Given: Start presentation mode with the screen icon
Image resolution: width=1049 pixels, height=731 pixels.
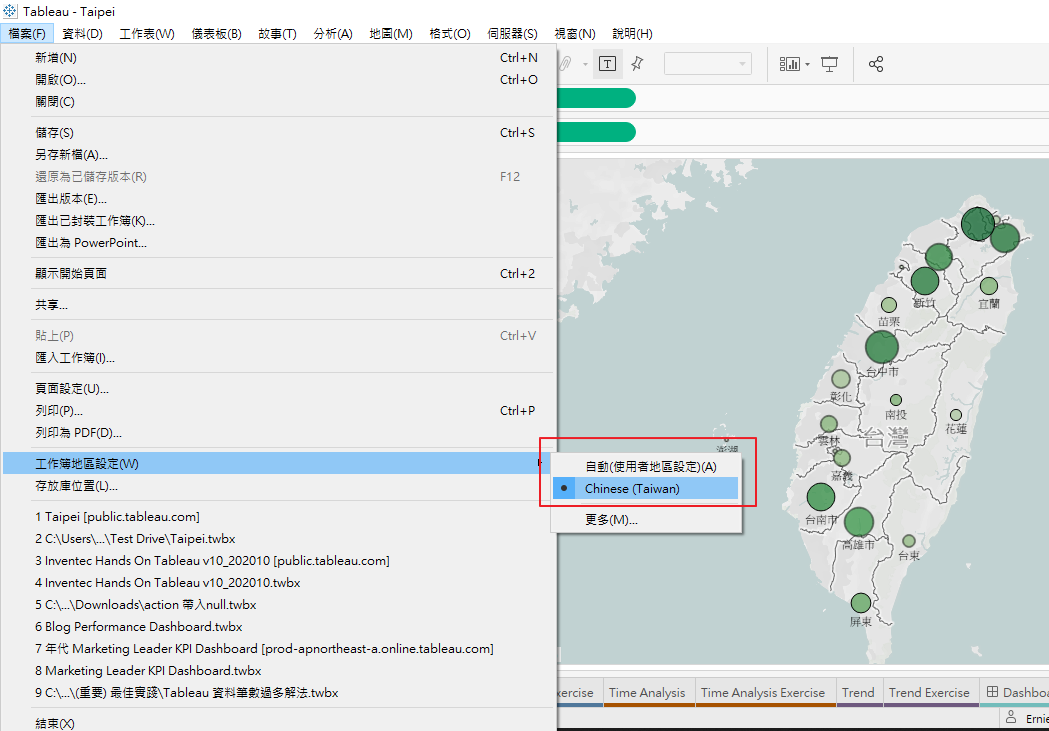Looking at the screenshot, I should pyautogui.click(x=830, y=64).
